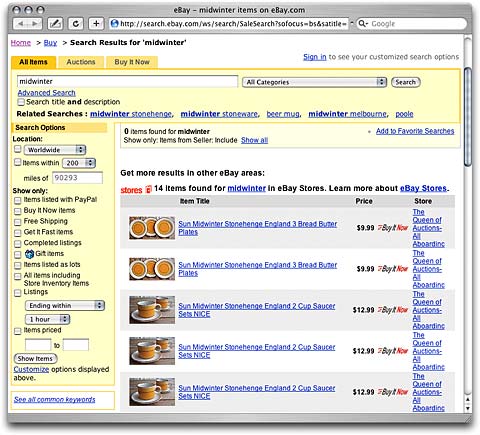
Task: Enable the Listings checkbox
Action: click(17, 293)
